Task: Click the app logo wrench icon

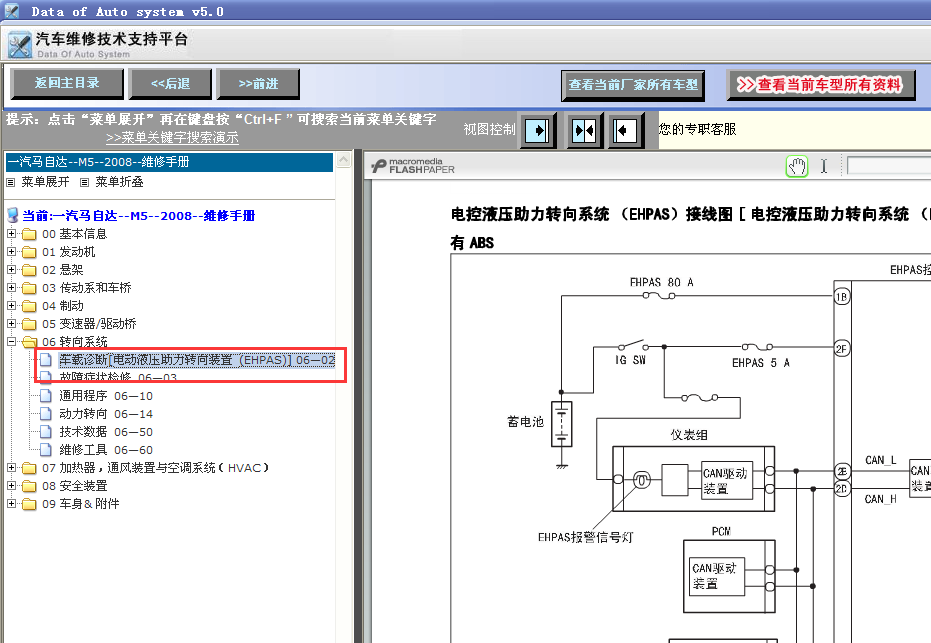Action: (x=20, y=45)
